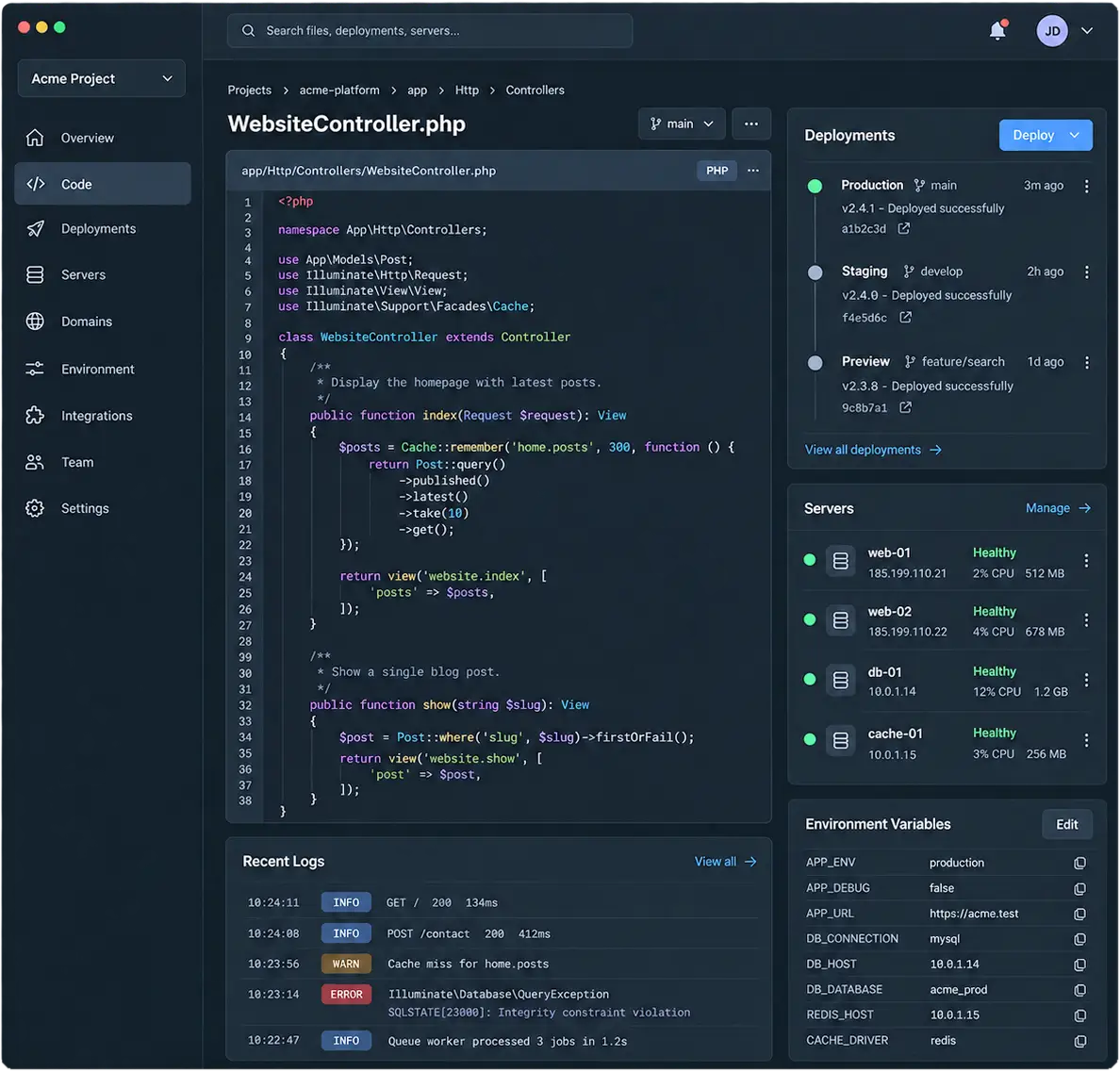Copy the DB_DATABASE variable value
1120x1072 pixels.
point(1079,990)
